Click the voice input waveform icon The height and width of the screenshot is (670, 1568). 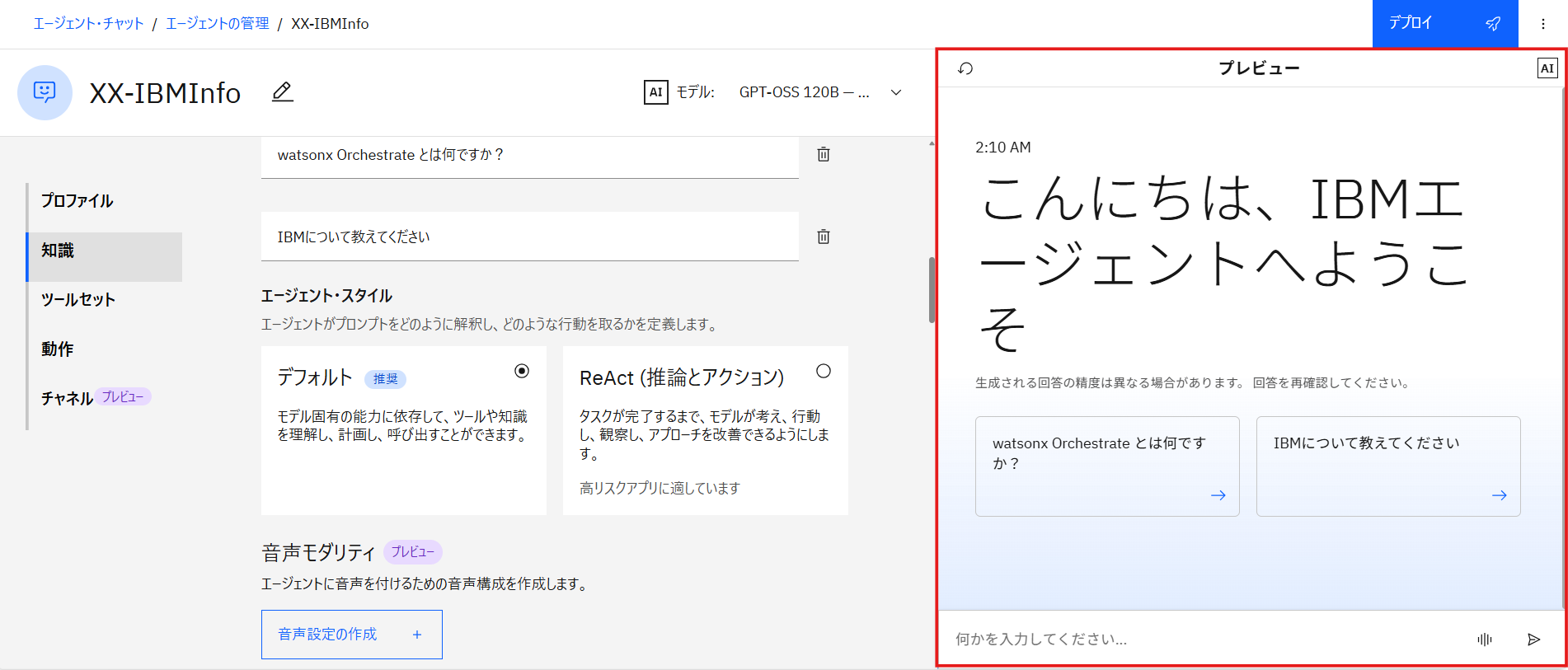(x=1484, y=640)
